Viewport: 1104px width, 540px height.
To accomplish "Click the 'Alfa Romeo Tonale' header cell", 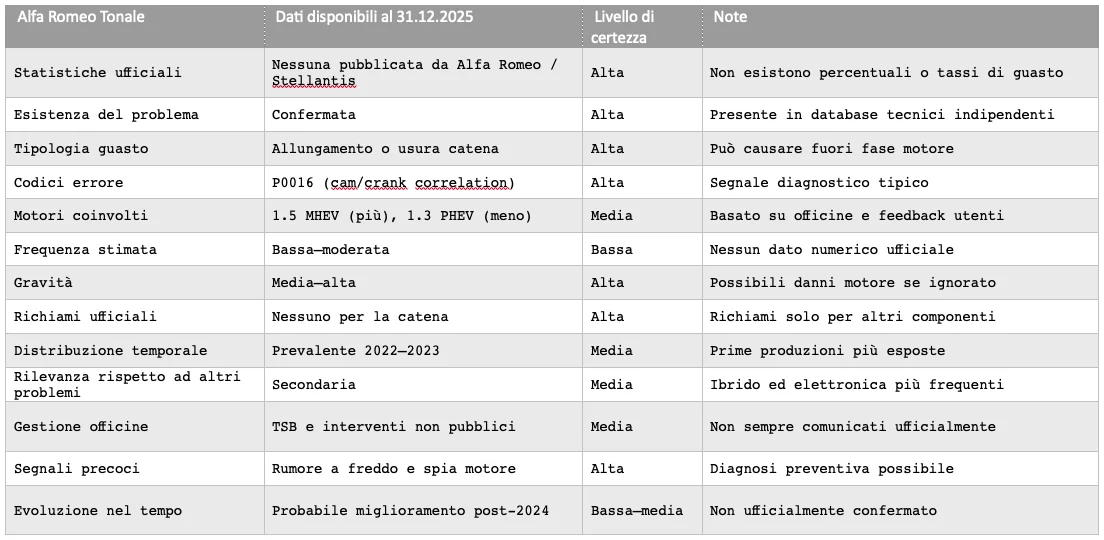I will pos(134,27).
